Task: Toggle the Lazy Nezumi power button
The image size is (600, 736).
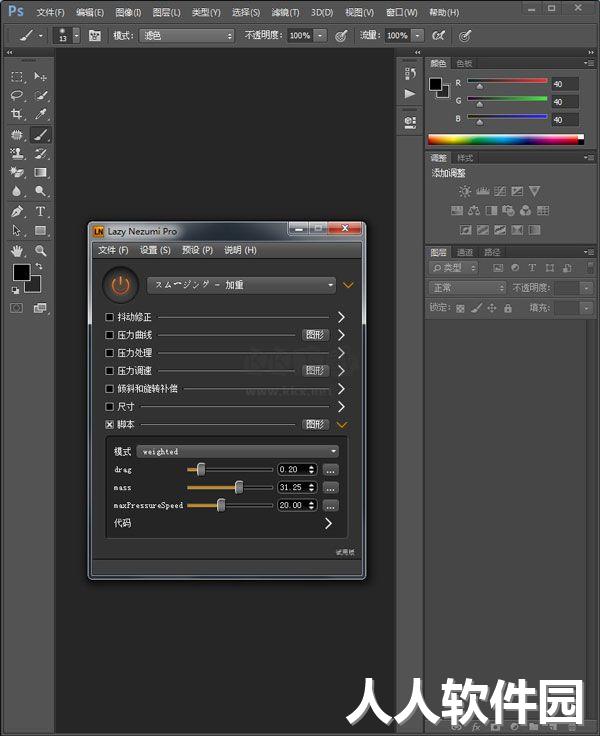Action: click(x=121, y=284)
